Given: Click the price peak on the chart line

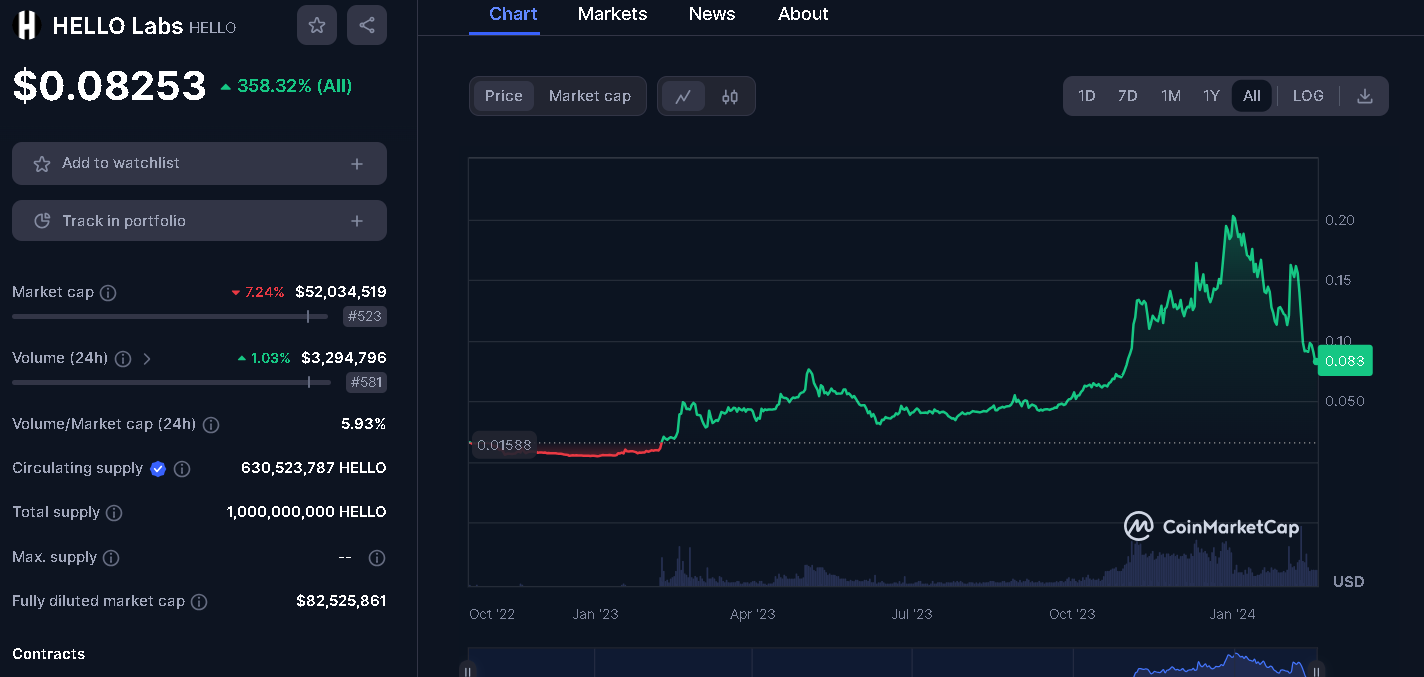Looking at the screenshot, I should tap(1234, 216).
